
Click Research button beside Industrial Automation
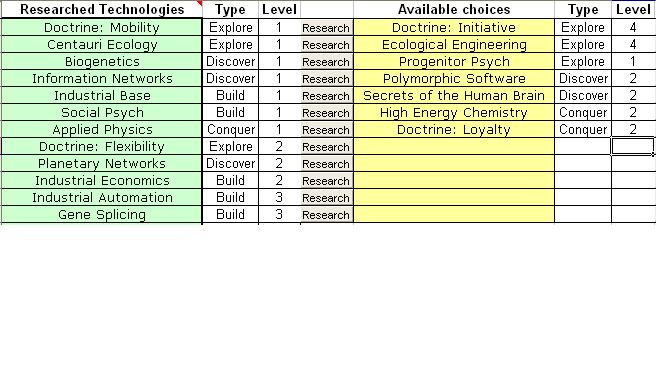click(x=326, y=198)
